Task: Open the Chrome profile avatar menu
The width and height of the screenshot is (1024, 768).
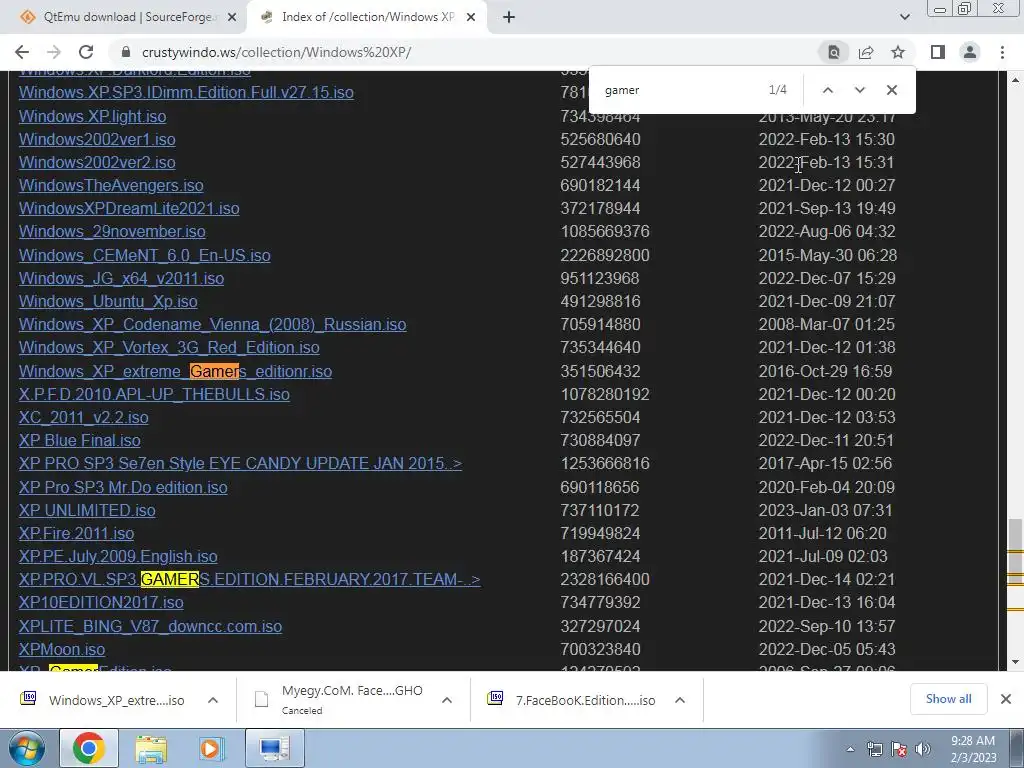Action: click(x=970, y=52)
